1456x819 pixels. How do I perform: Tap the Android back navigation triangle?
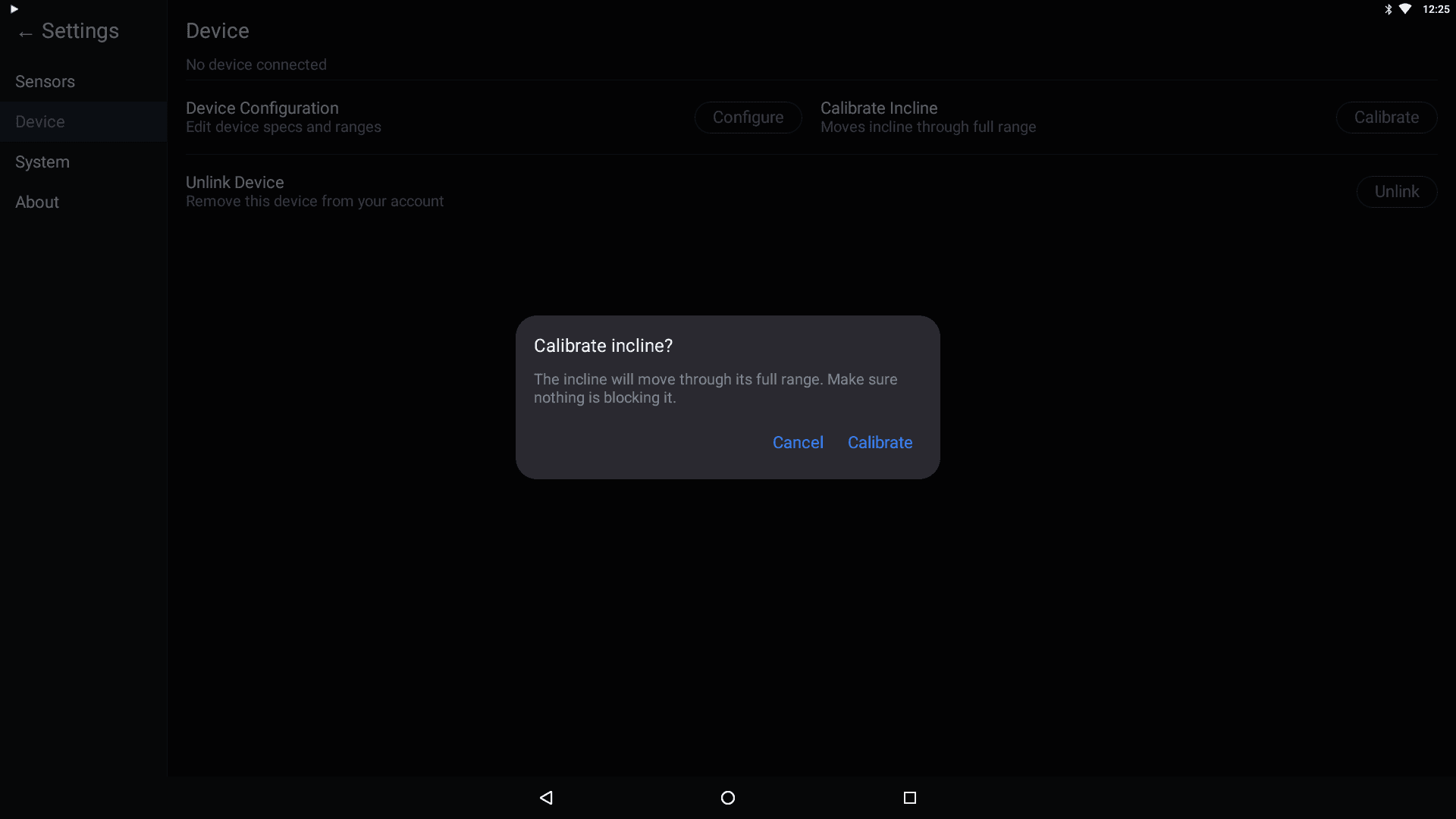[546, 797]
